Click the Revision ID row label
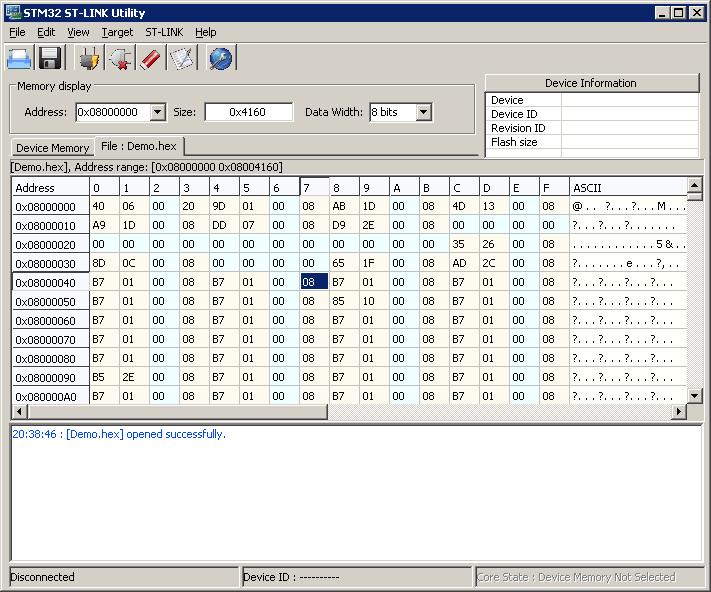Viewport: 711px width, 592px height. 518,128
